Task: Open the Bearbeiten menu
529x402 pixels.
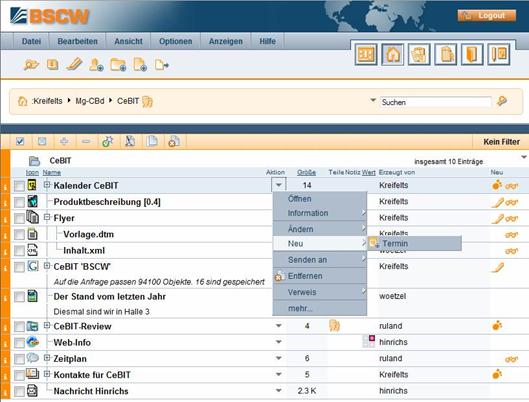Action: 77,41
